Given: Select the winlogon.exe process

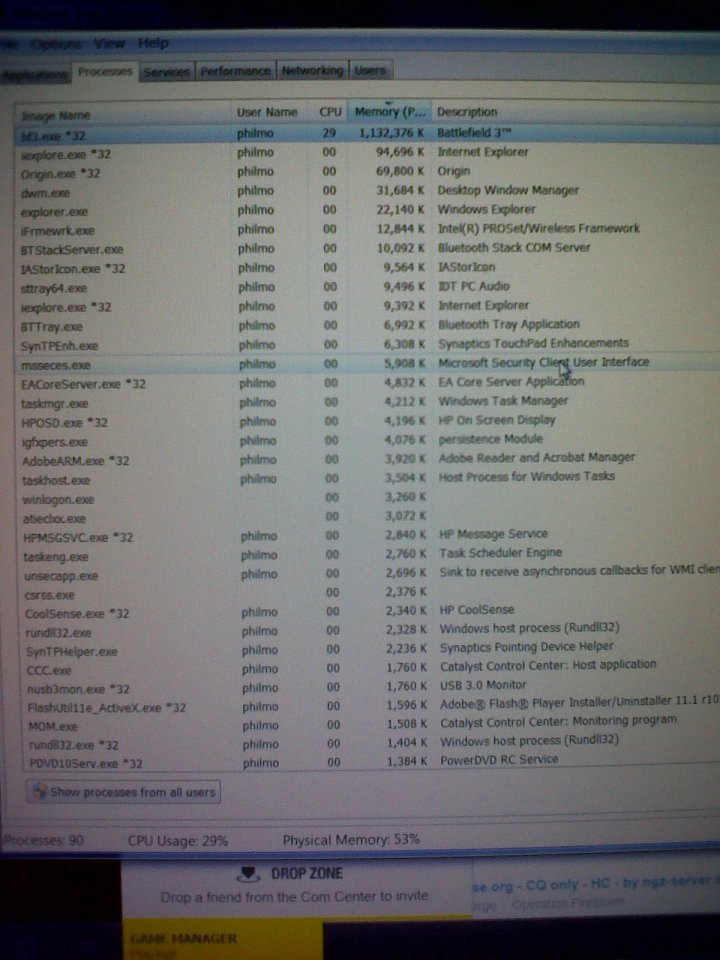Looking at the screenshot, I should pyautogui.click(x=58, y=500).
